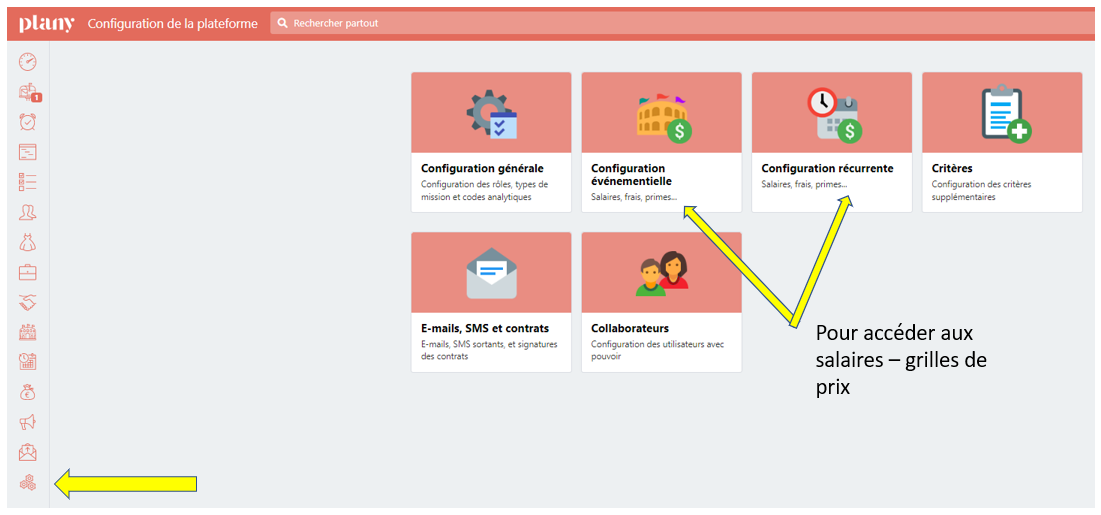The height and width of the screenshot is (515, 1101).
Task: Open the dashboard gauge icon in sidebar
Action: pos(28,62)
